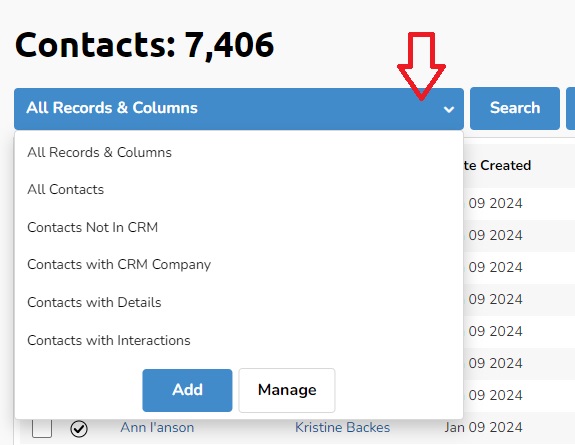Open the Manage views button
This screenshot has height=445, width=575.
coord(287,390)
